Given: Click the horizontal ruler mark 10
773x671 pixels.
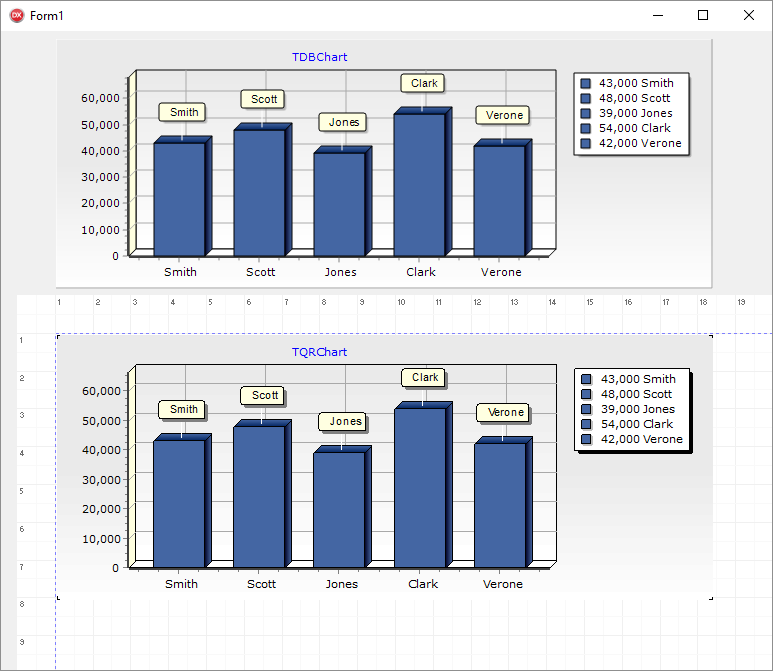Looking at the screenshot, I should pyautogui.click(x=401, y=302).
